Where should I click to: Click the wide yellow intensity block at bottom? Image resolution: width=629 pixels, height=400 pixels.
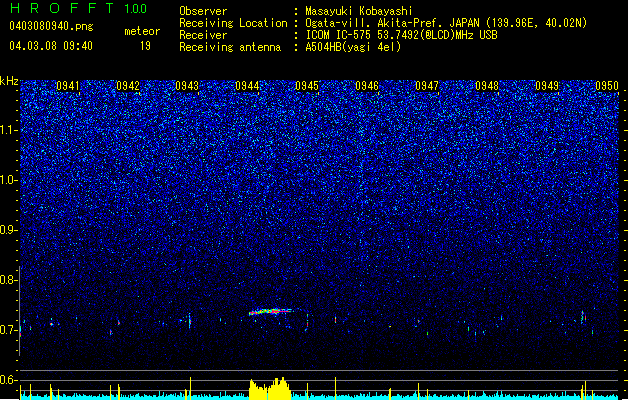[x=270, y=388]
